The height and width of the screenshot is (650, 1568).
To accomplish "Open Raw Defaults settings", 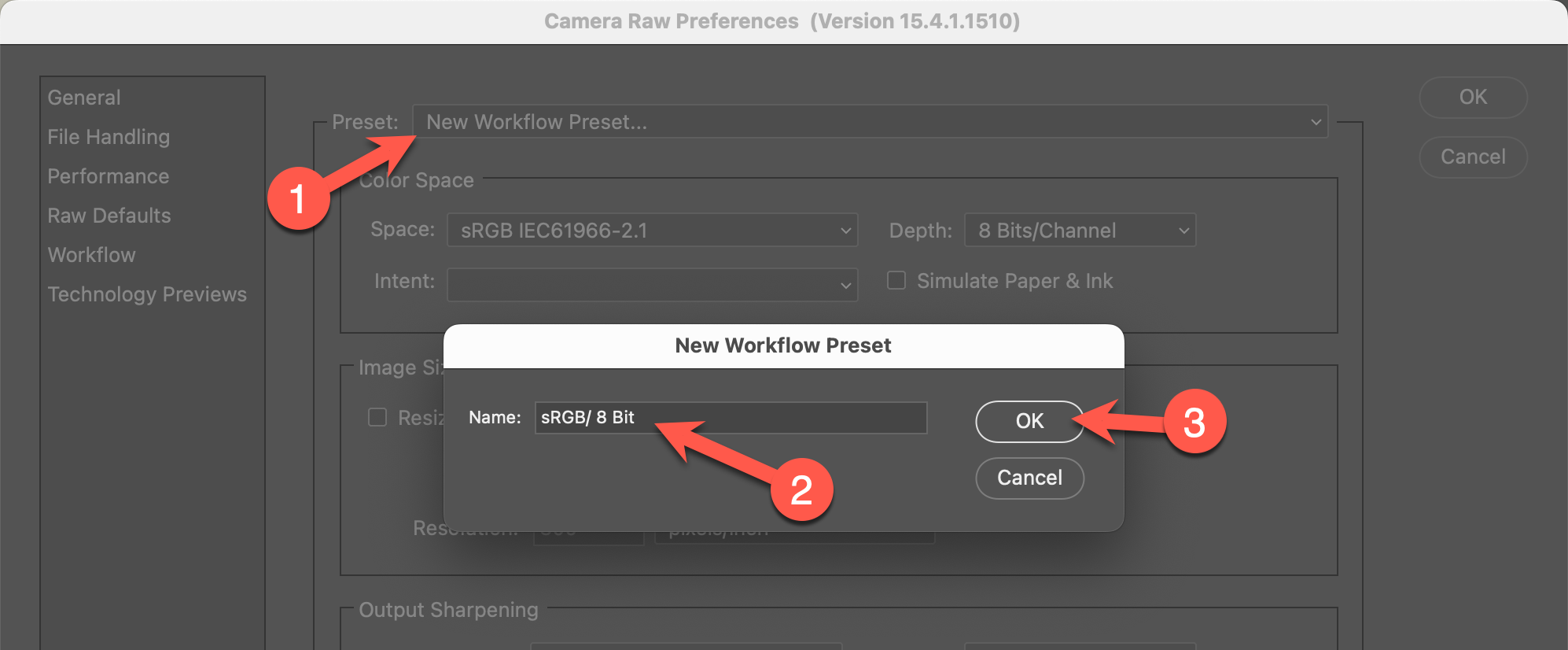I will point(109,216).
